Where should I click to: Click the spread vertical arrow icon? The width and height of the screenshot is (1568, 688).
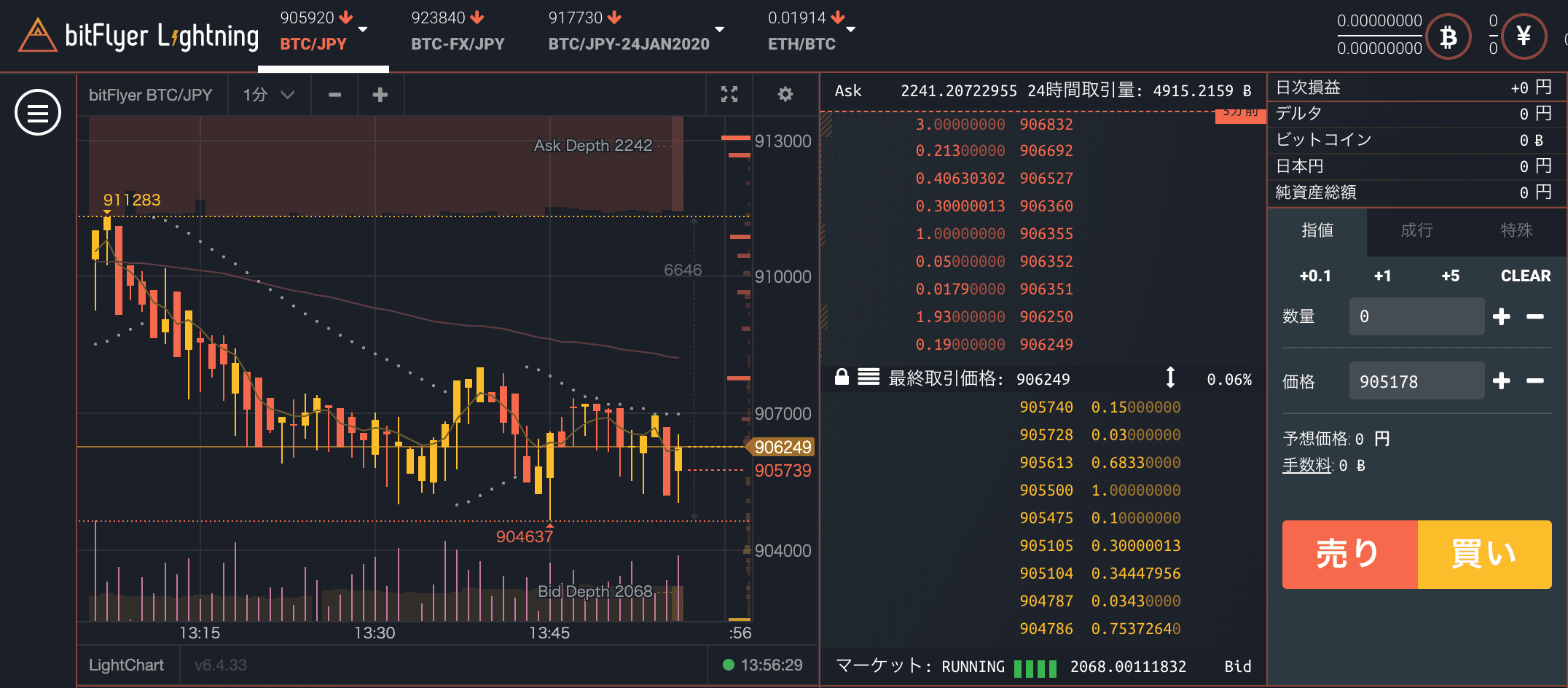pyautogui.click(x=1170, y=378)
